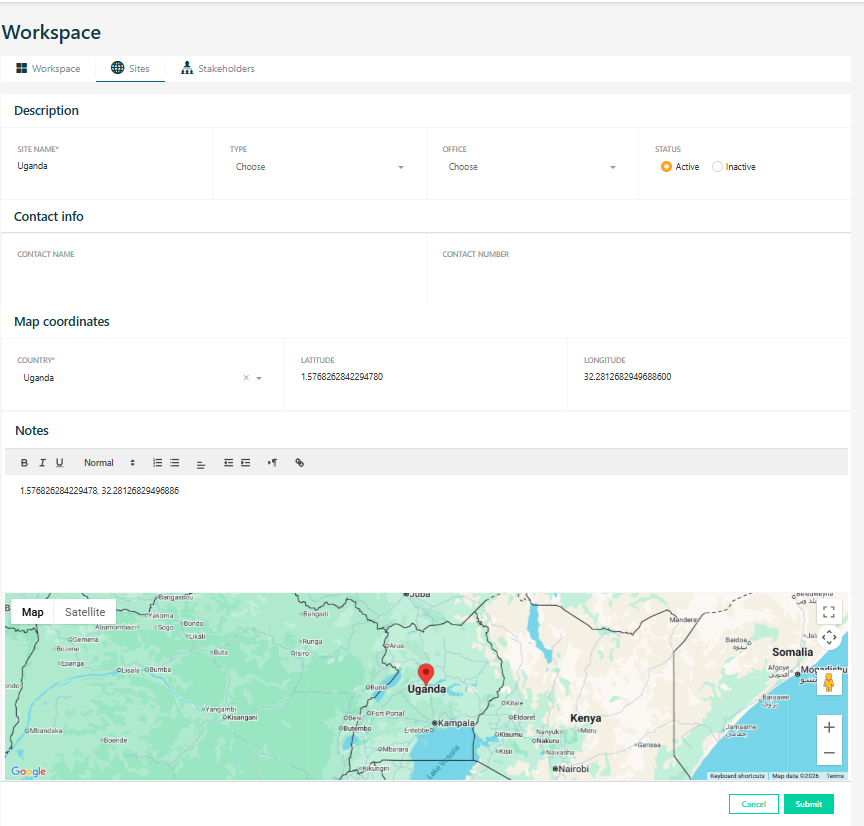
Task: Submit the site form
Action: (x=808, y=804)
